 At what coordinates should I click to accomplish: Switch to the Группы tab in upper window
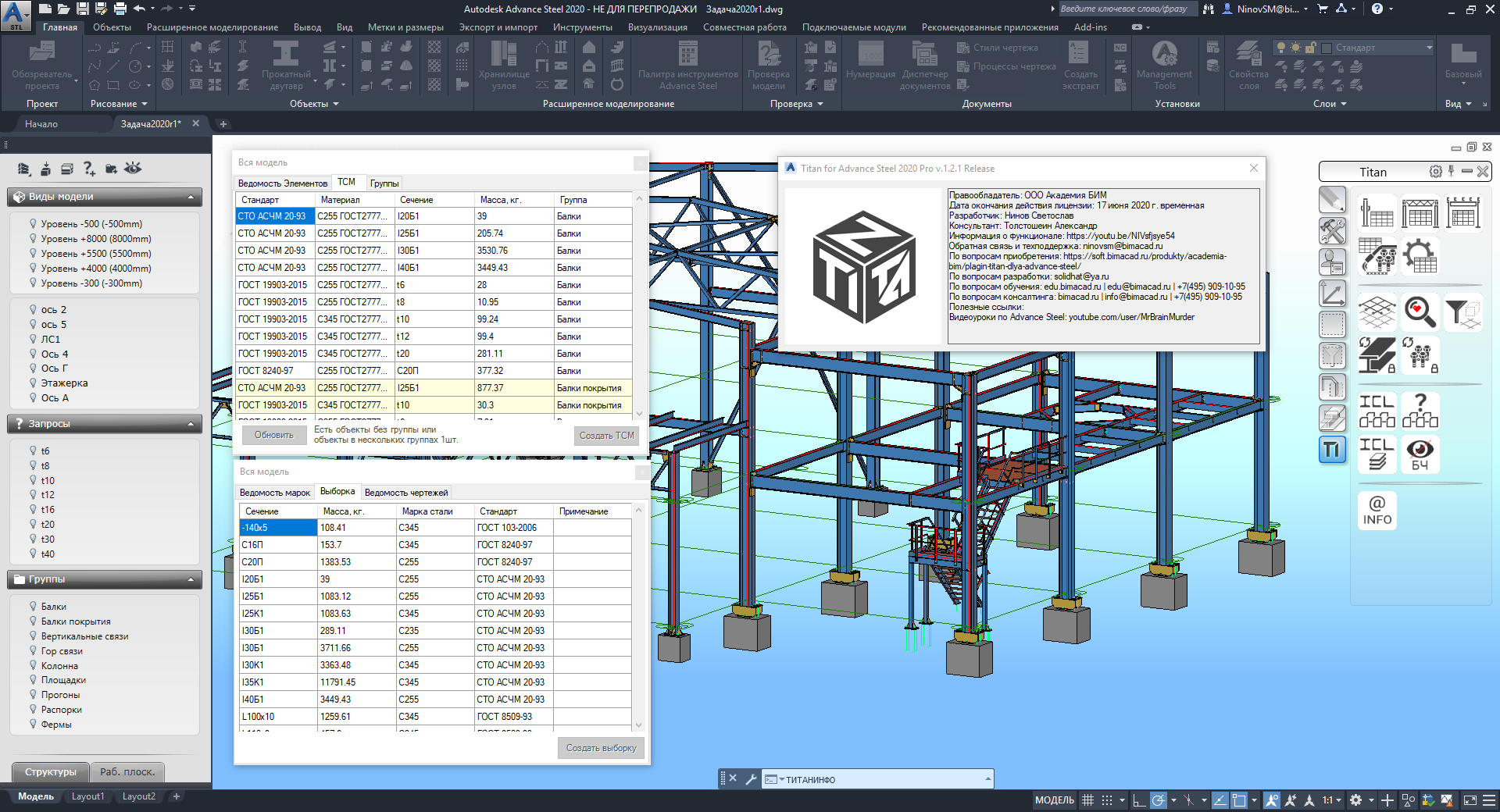[x=384, y=183]
